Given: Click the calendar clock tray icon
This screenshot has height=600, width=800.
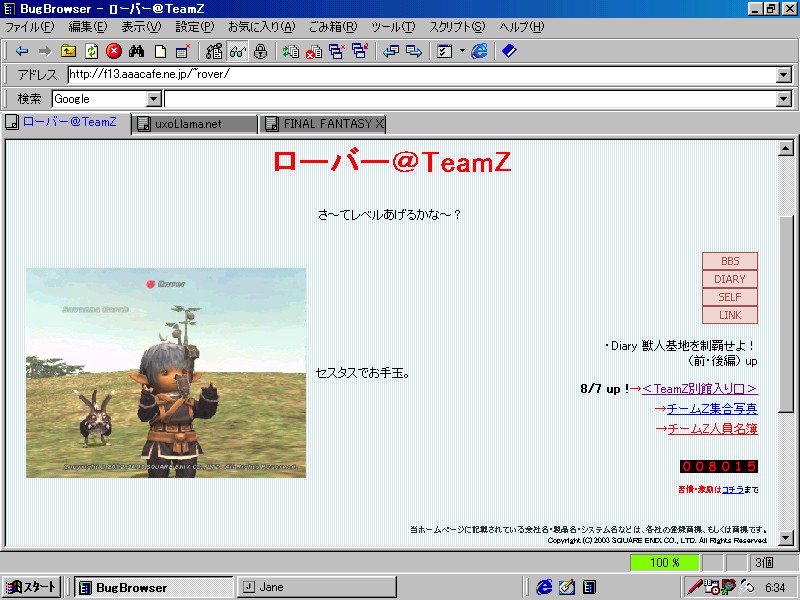Looking at the screenshot, I should [712, 587].
